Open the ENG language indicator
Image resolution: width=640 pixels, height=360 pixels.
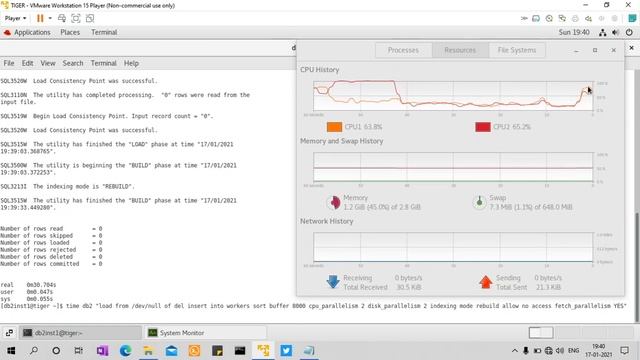[573, 351]
